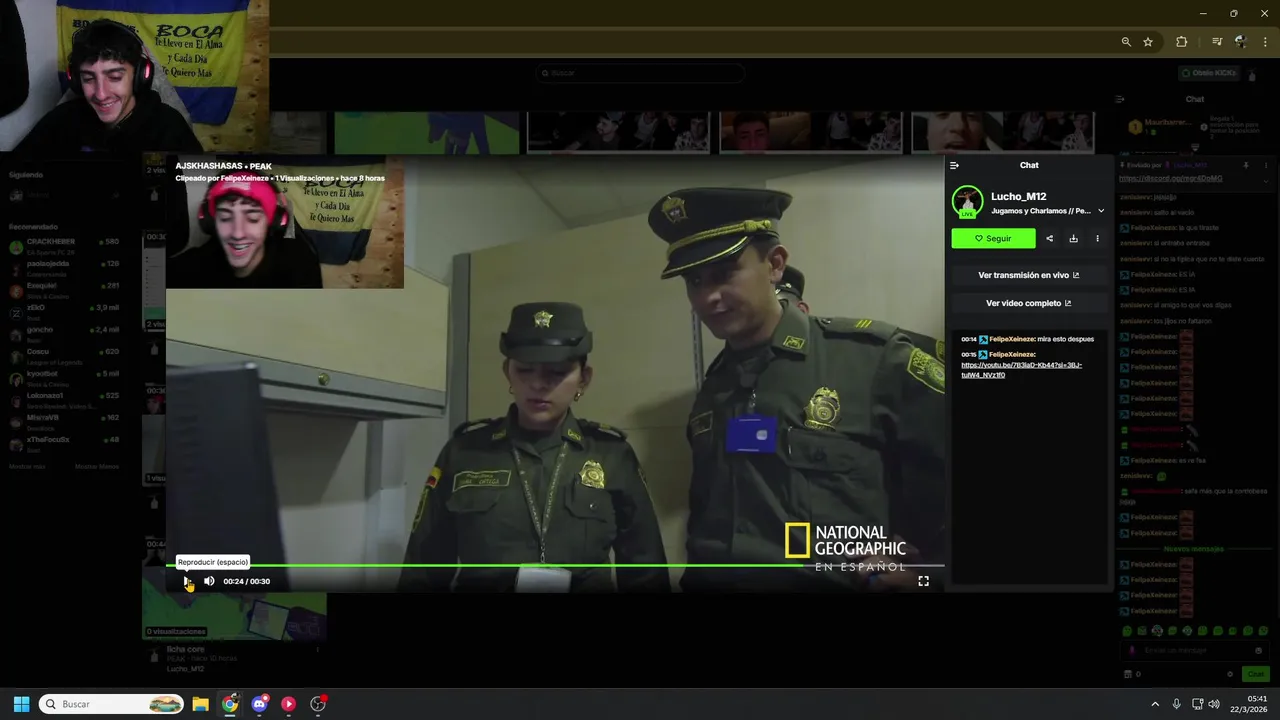Click the taskbar Buscar search box

[112, 704]
